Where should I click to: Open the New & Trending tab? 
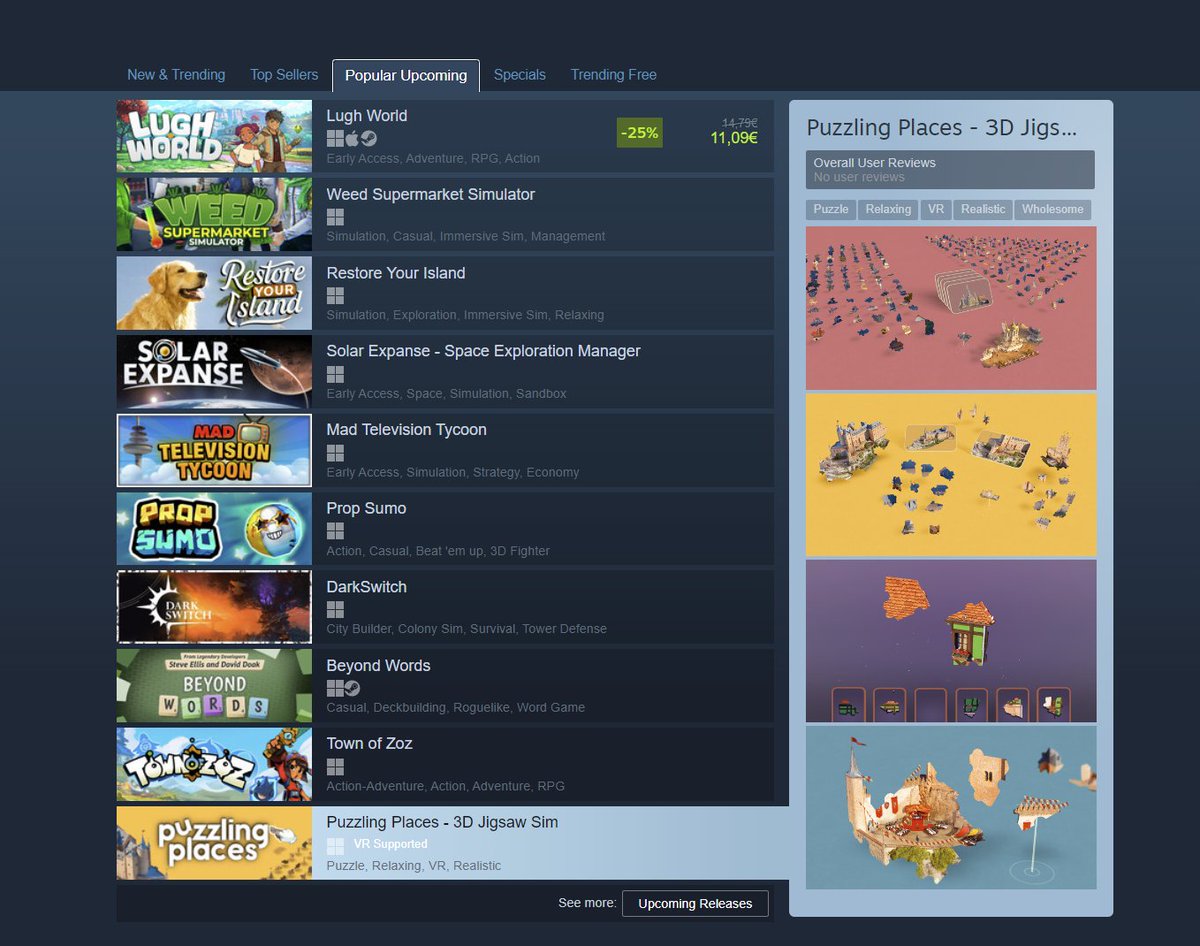(x=176, y=74)
